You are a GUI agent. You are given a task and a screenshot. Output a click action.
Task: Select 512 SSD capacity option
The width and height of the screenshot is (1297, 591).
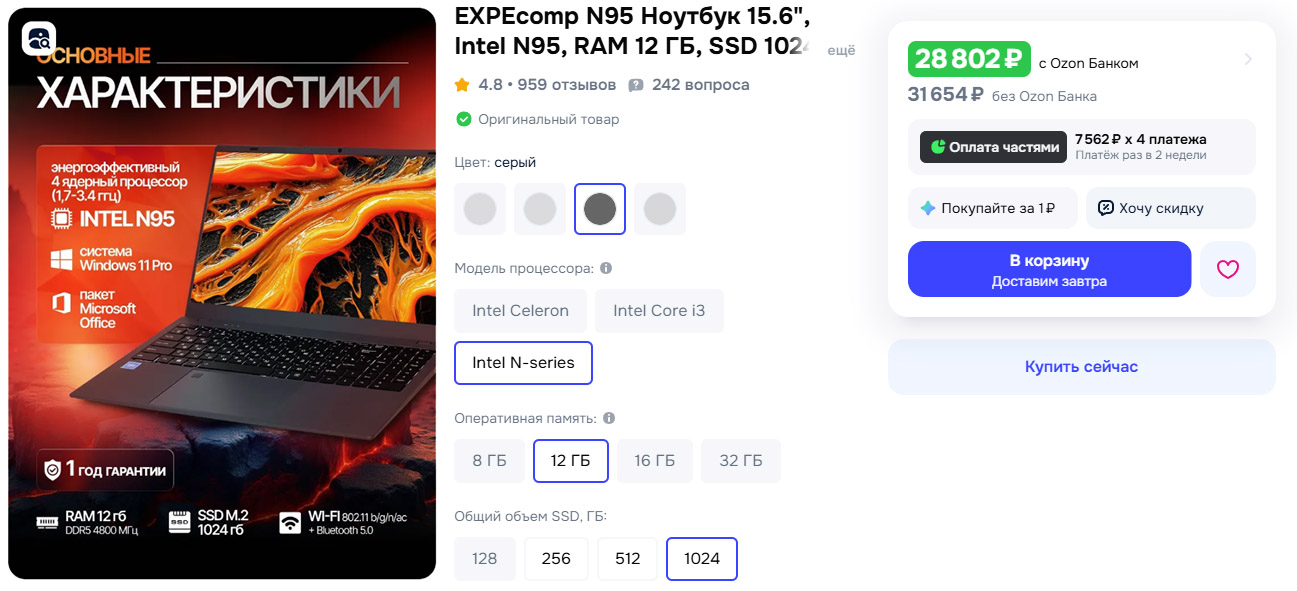pyautogui.click(x=628, y=559)
